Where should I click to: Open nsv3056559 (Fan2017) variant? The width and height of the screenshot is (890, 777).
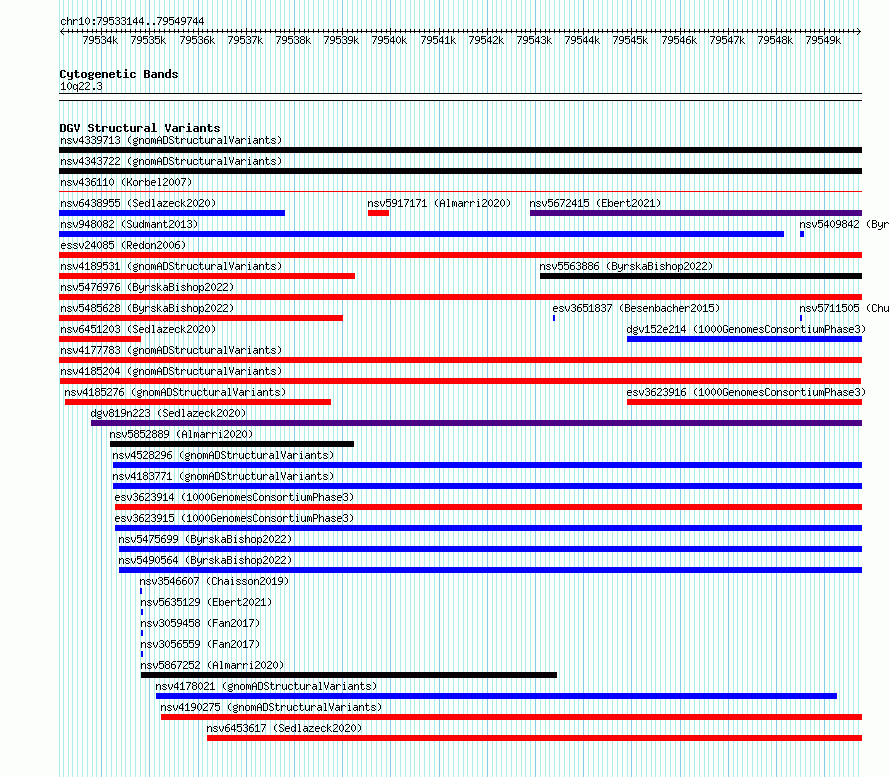200,644
